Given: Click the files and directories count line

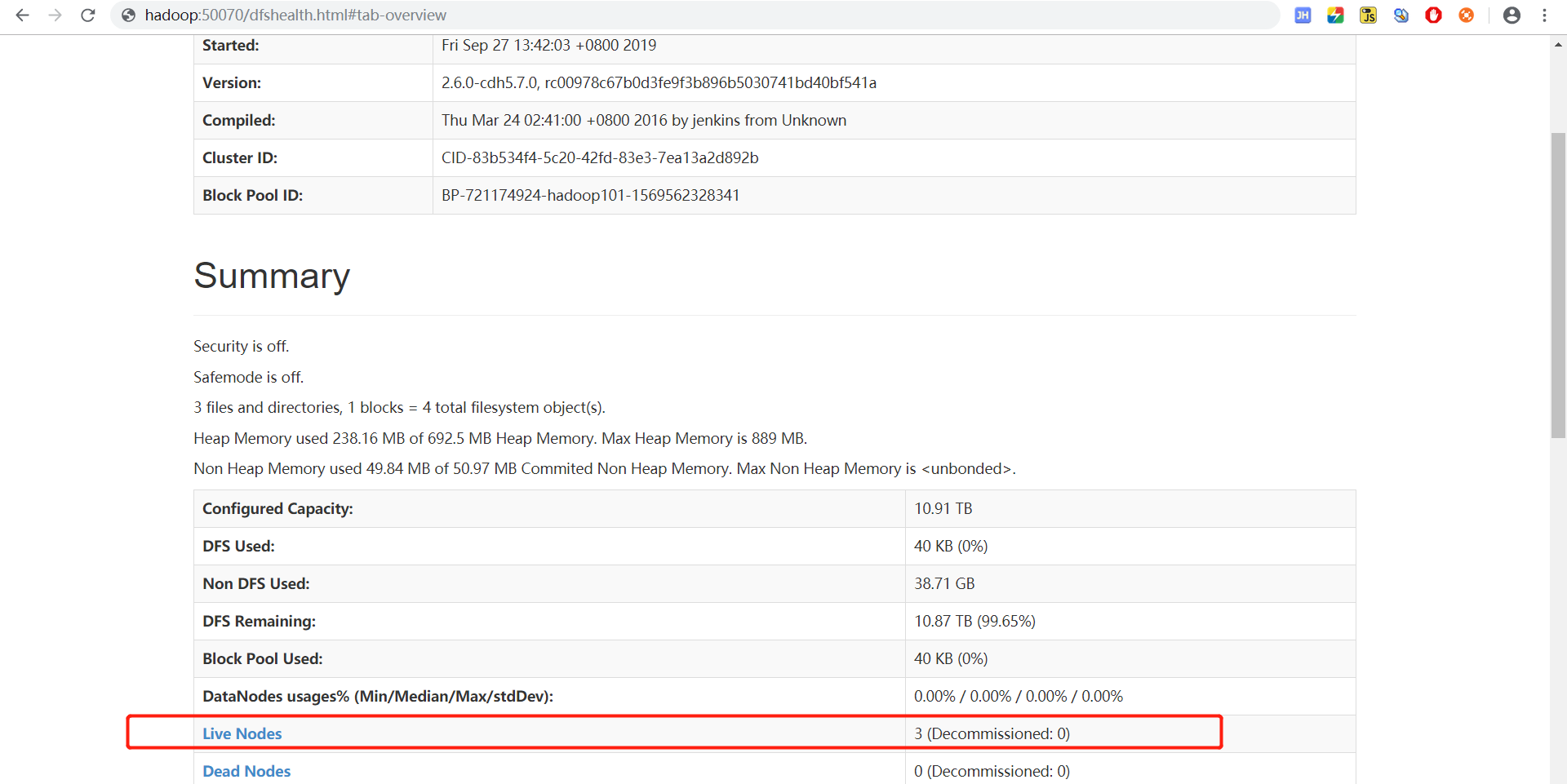Looking at the screenshot, I should click(399, 407).
